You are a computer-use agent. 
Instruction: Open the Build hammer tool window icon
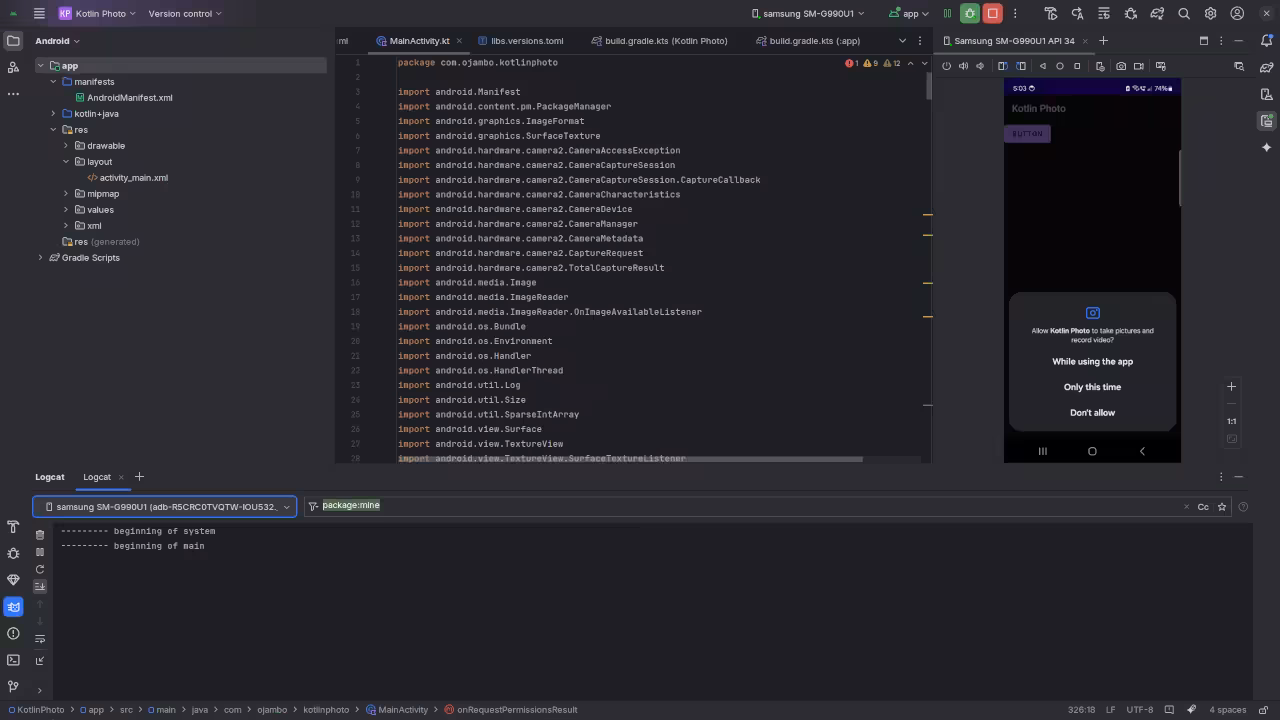pos(13,527)
